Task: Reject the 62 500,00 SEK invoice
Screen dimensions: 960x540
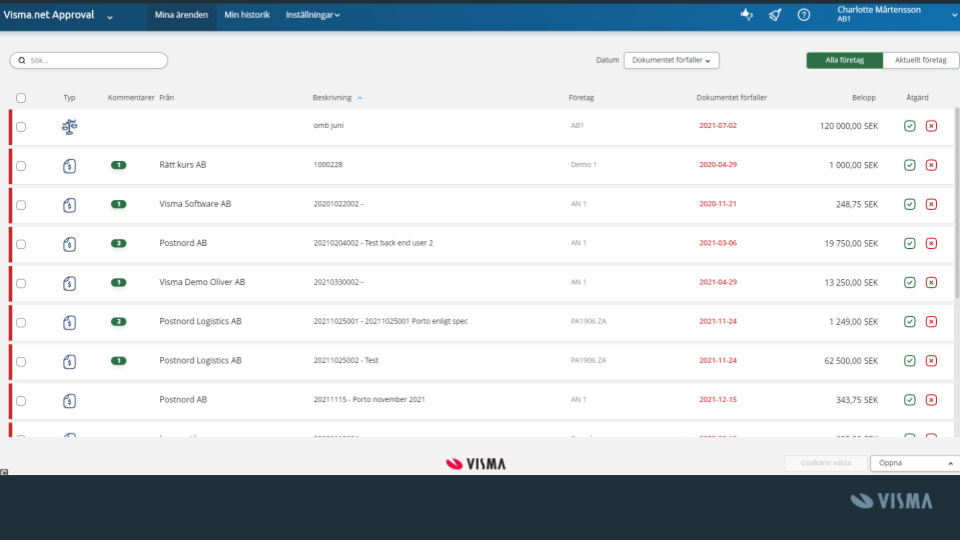Action: [x=931, y=361]
